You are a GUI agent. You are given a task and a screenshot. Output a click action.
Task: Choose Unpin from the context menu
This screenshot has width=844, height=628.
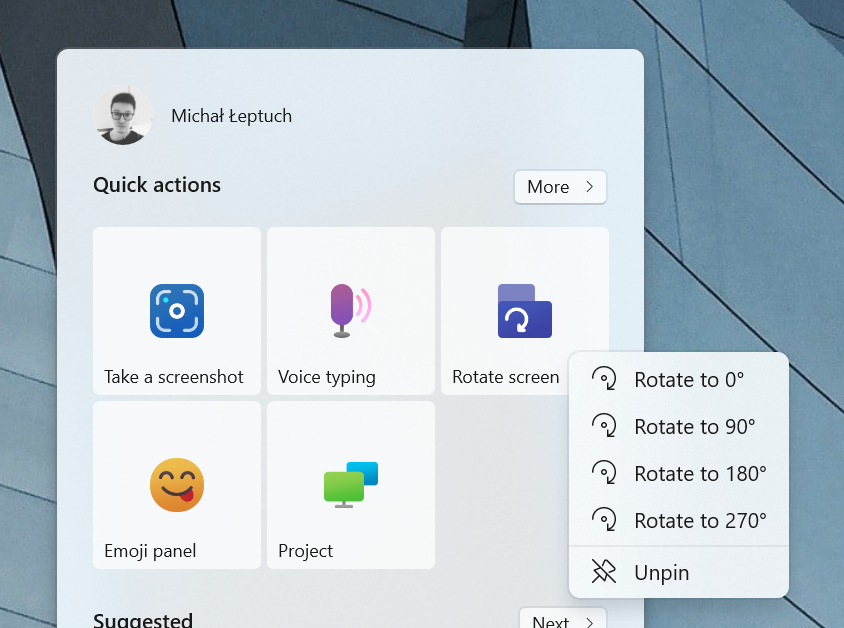(663, 571)
